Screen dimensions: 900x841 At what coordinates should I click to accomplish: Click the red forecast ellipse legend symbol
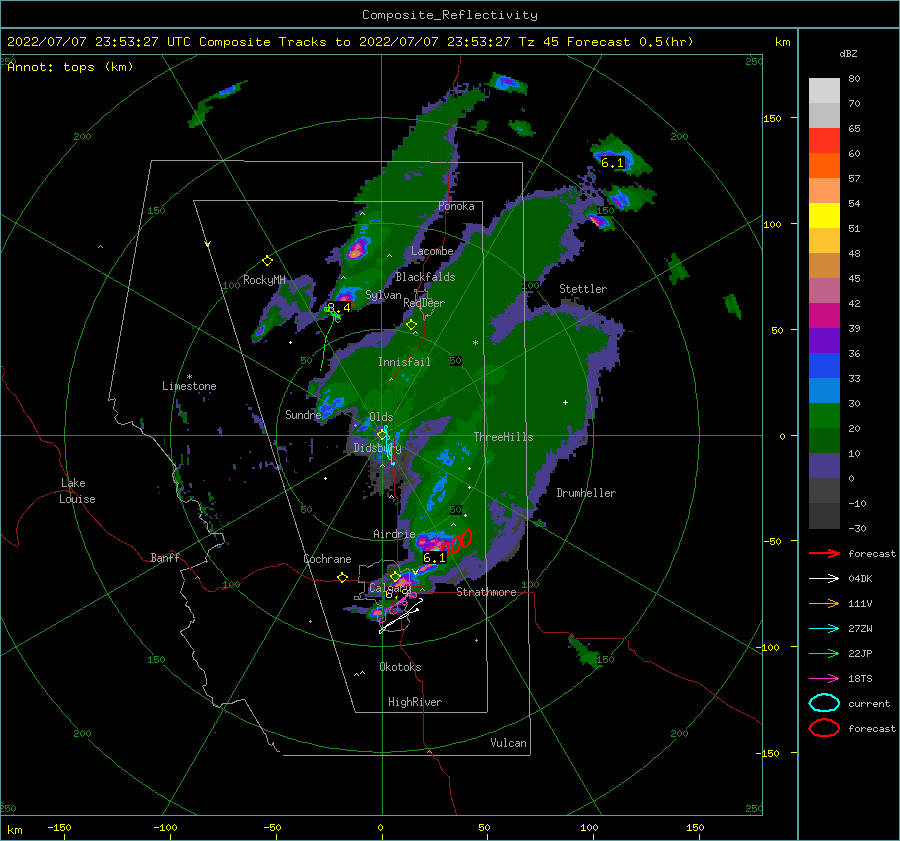[x=824, y=728]
